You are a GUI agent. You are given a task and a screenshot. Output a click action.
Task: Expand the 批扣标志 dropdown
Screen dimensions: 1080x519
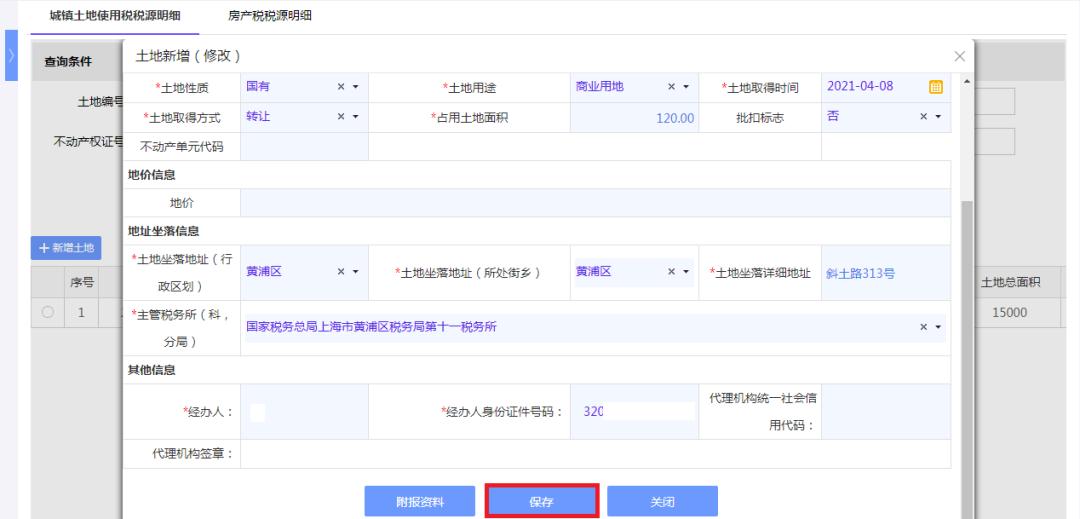click(939, 117)
